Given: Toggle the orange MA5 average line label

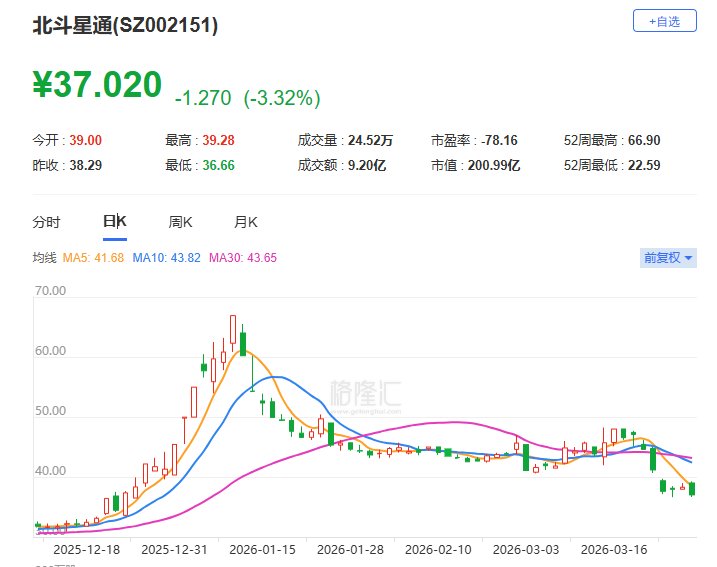Looking at the screenshot, I should pyautogui.click(x=94, y=258).
